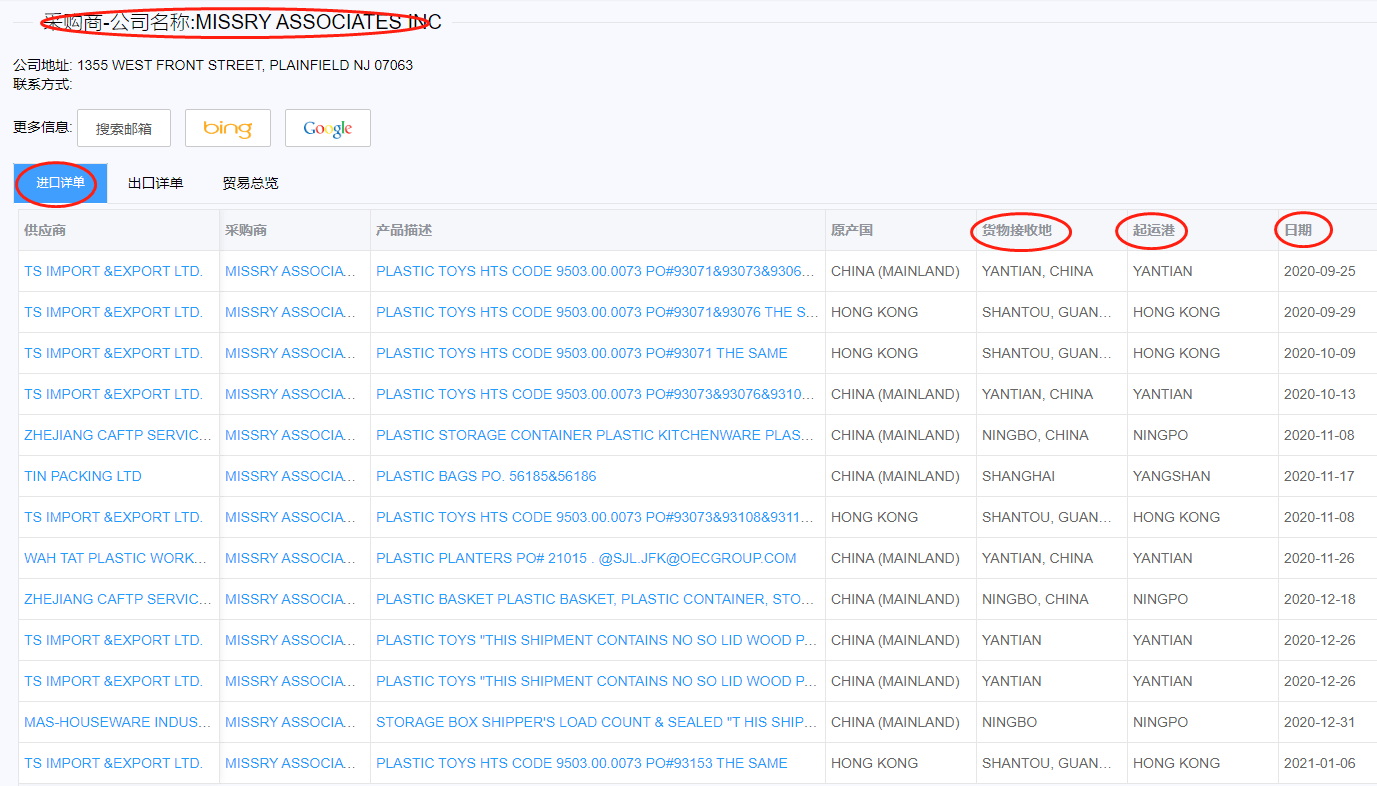Image resolution: width=1377 pixels, height=786 pixels.
Task: Click the 搜索邮箱 button
Action: coord(124,128)
